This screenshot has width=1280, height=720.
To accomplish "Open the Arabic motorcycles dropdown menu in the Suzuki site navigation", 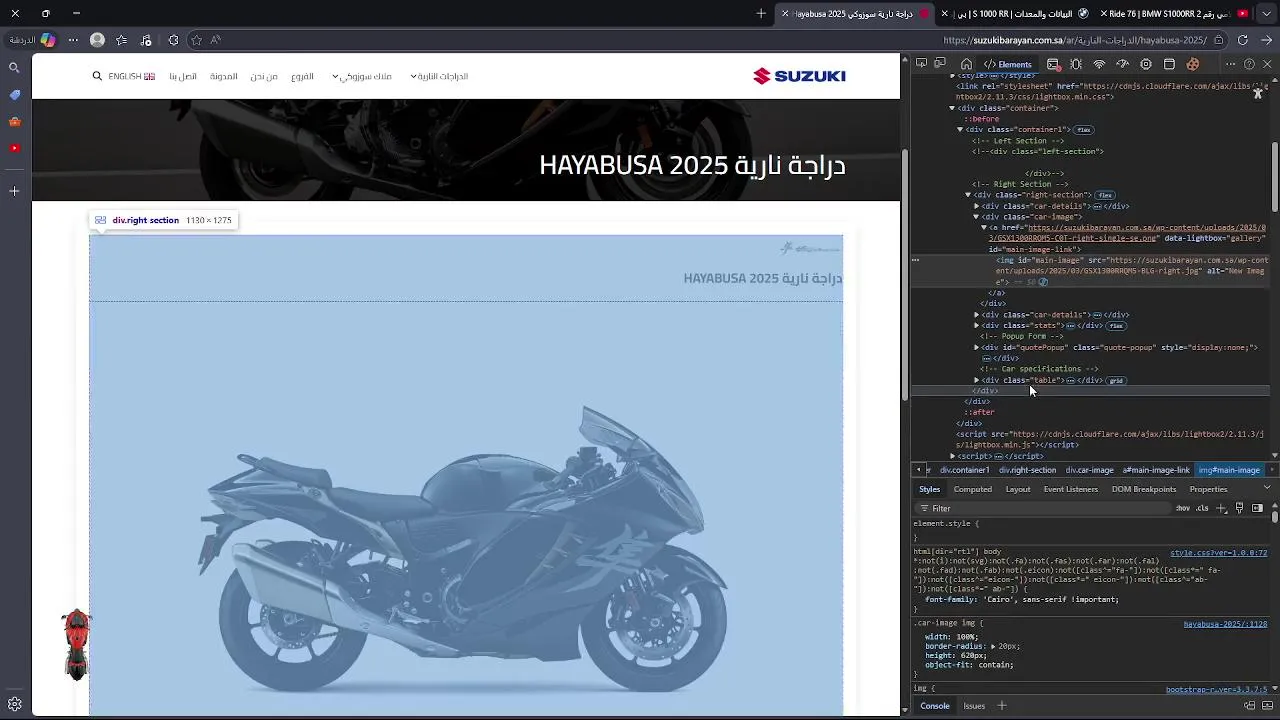I will pos(439,76).
